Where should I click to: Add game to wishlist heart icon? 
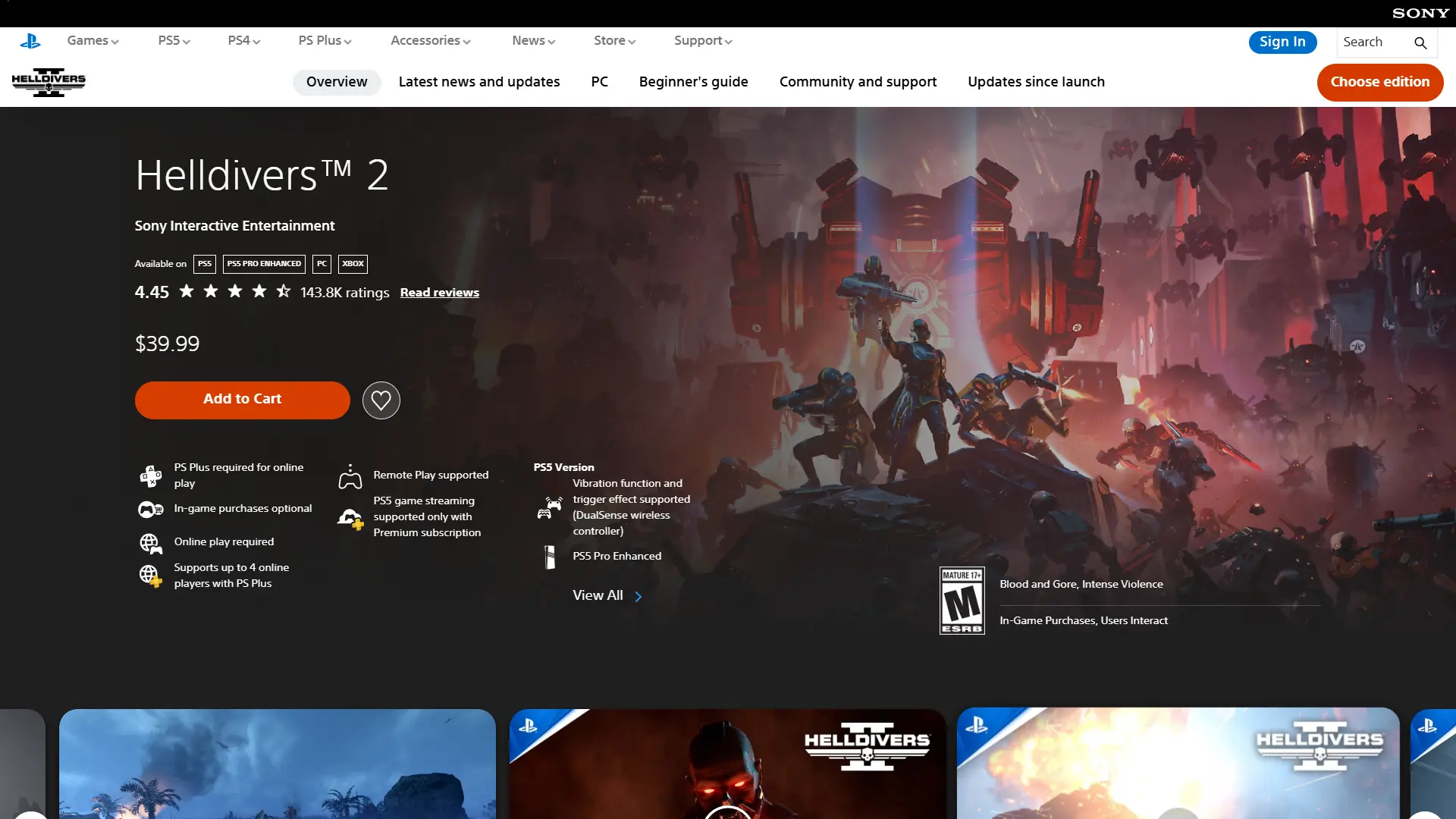click(381, 400)
